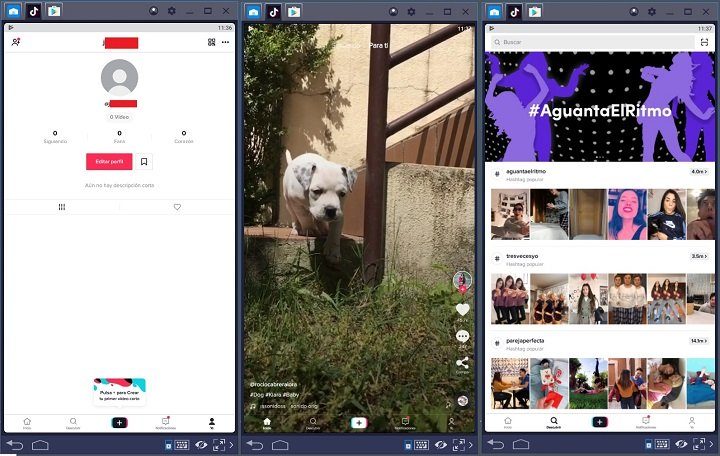Screen dimensions: 720x456
Task: Open creator avatar on the dog video
Action: 462,280
